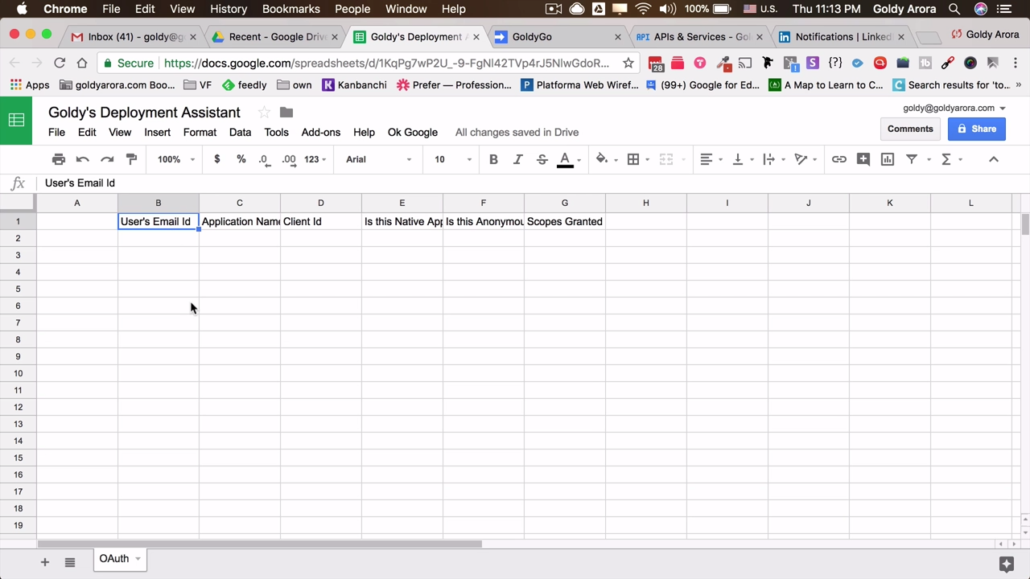Screen dimensions: 1030x579
Task: Open the Data menu
Action: pyautogui.click(x=240, y=132)
